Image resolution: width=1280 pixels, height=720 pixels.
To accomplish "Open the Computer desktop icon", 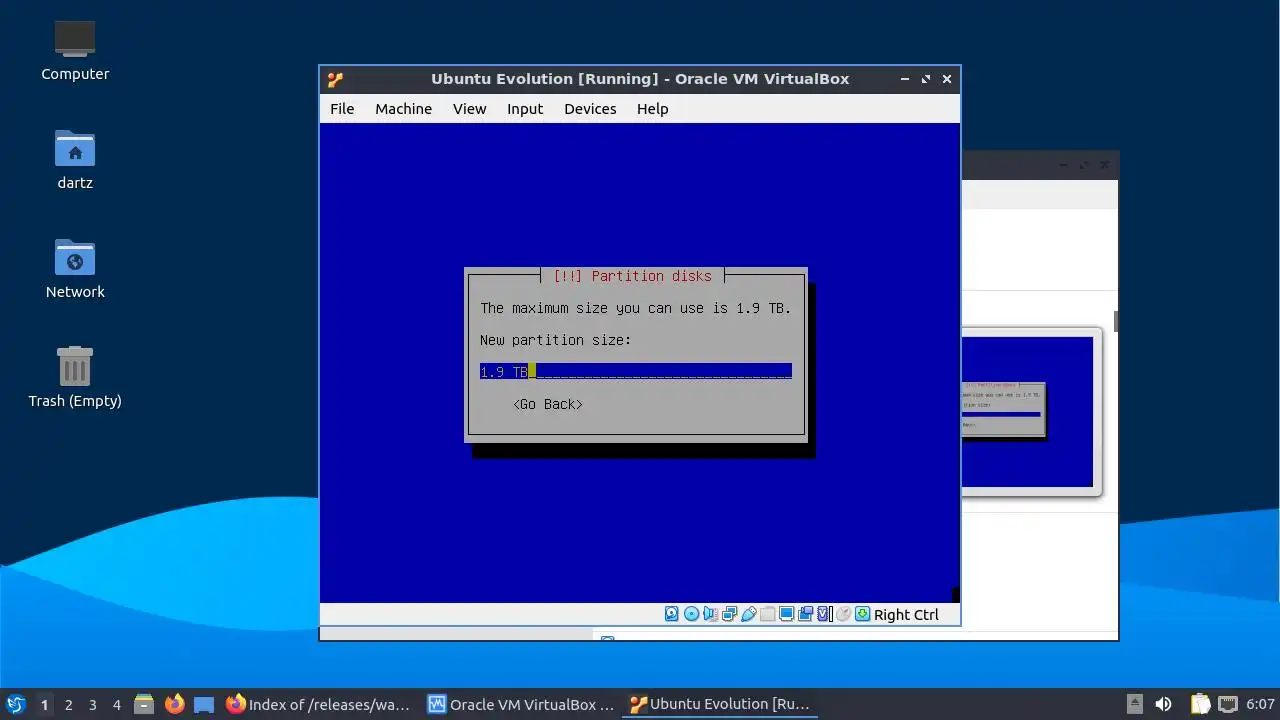I will tap(75, 50).
